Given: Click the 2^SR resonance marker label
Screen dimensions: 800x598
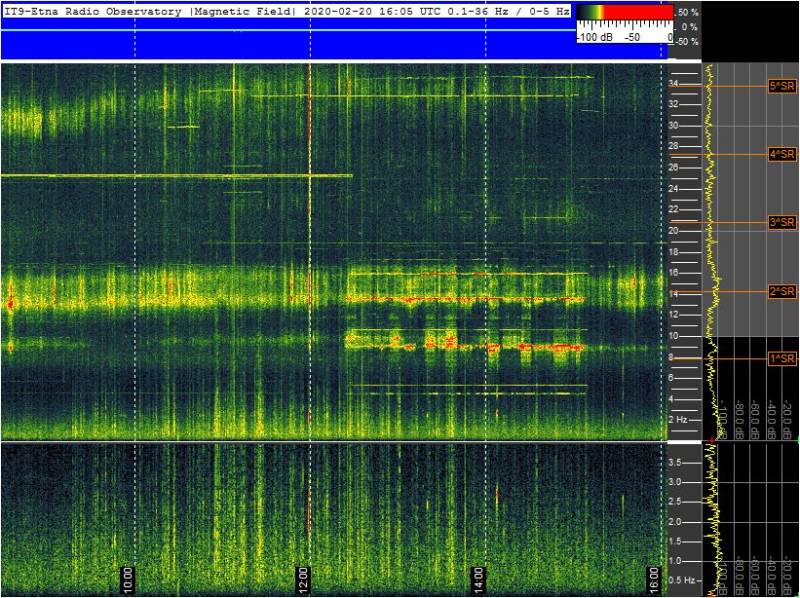Looking at the screenshot, I should pos(782,291).
